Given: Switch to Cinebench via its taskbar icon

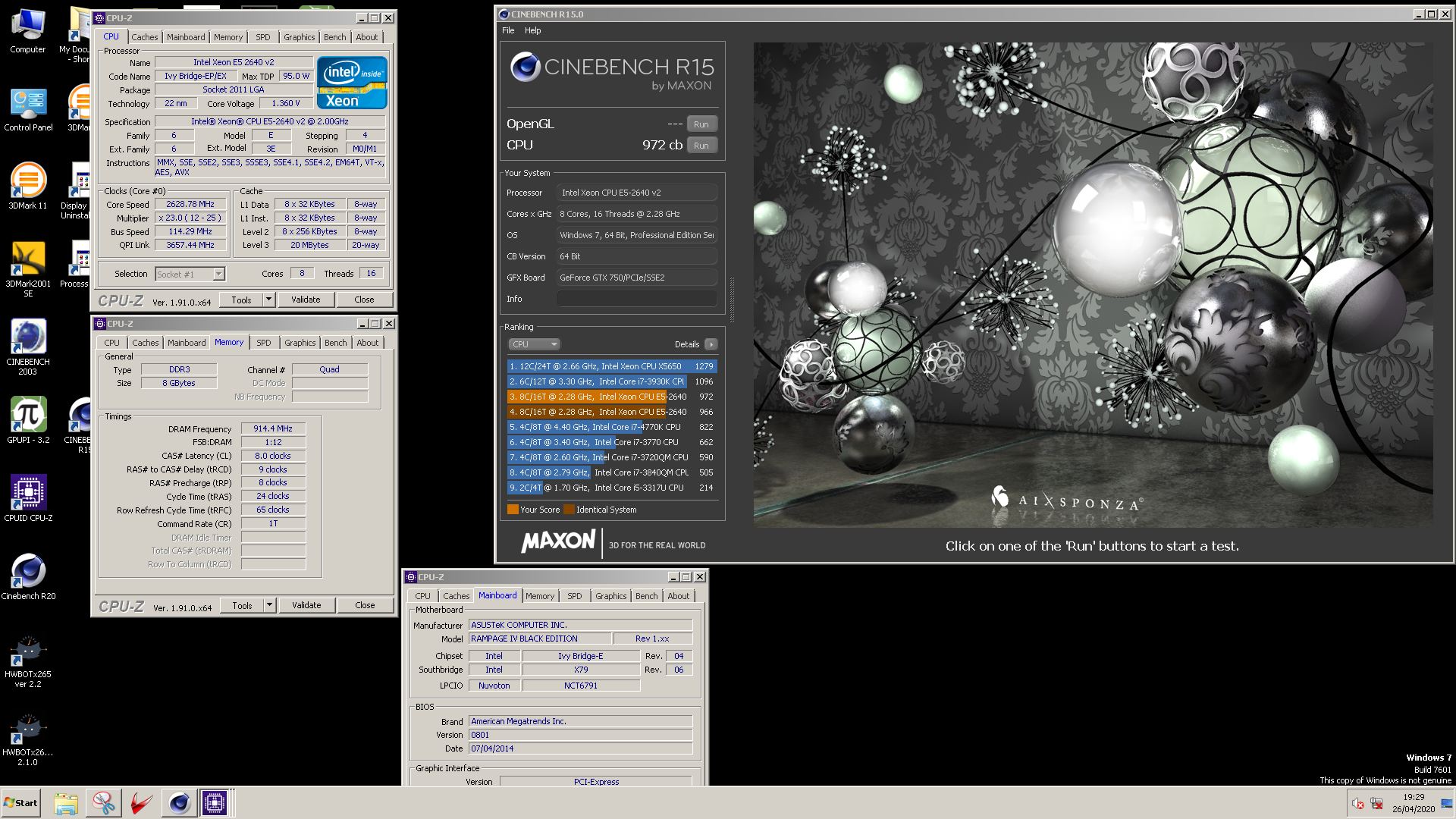Looking at the screenshot, I should (x=179, y=803).
